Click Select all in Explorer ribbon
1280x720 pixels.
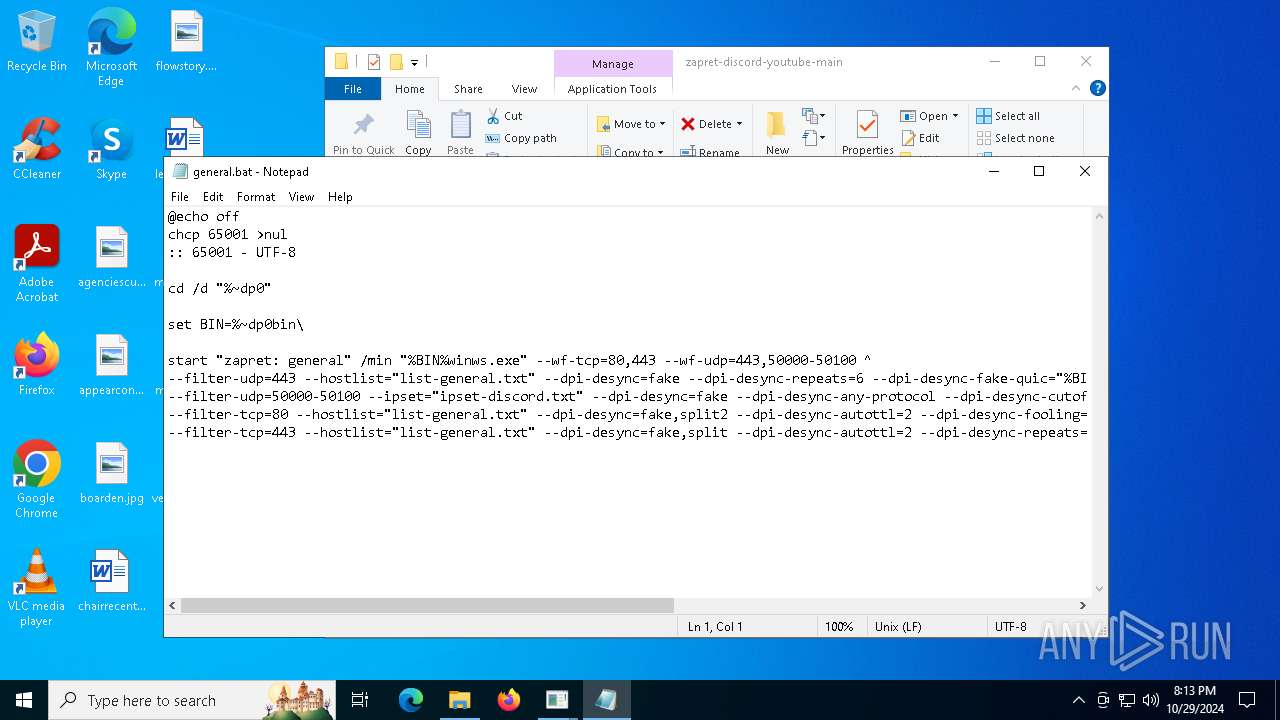(1008, 116)
